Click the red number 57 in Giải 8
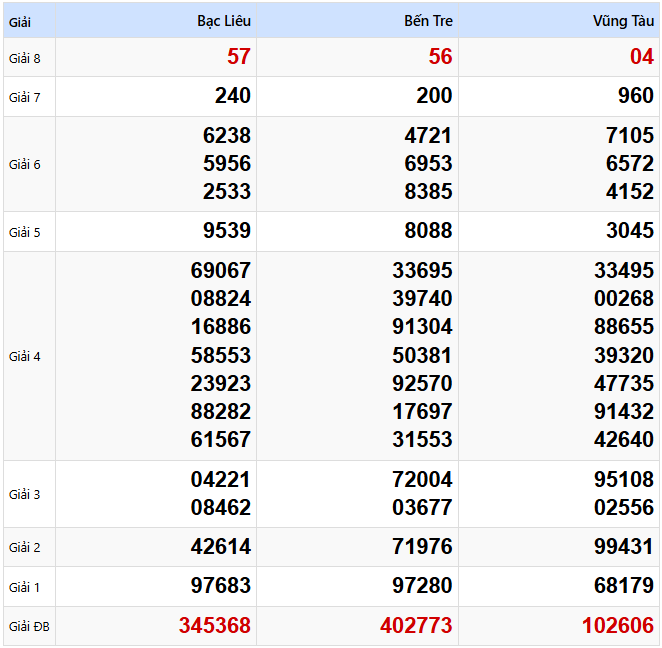The image size is (662, 648). pyautogui.click(x=239, y=57)
